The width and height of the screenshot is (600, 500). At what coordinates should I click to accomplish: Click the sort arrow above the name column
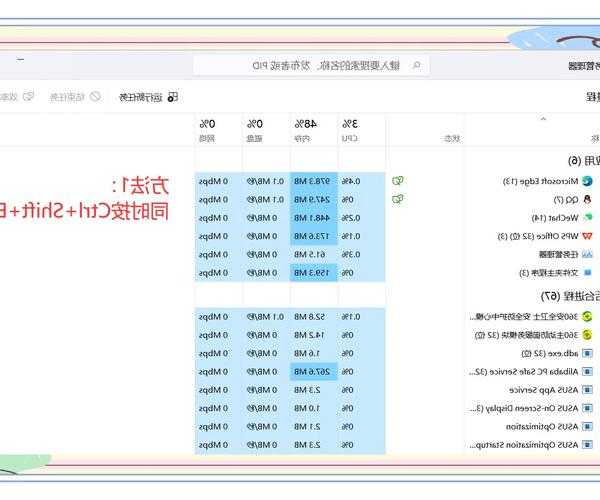[x=543, y=119]
